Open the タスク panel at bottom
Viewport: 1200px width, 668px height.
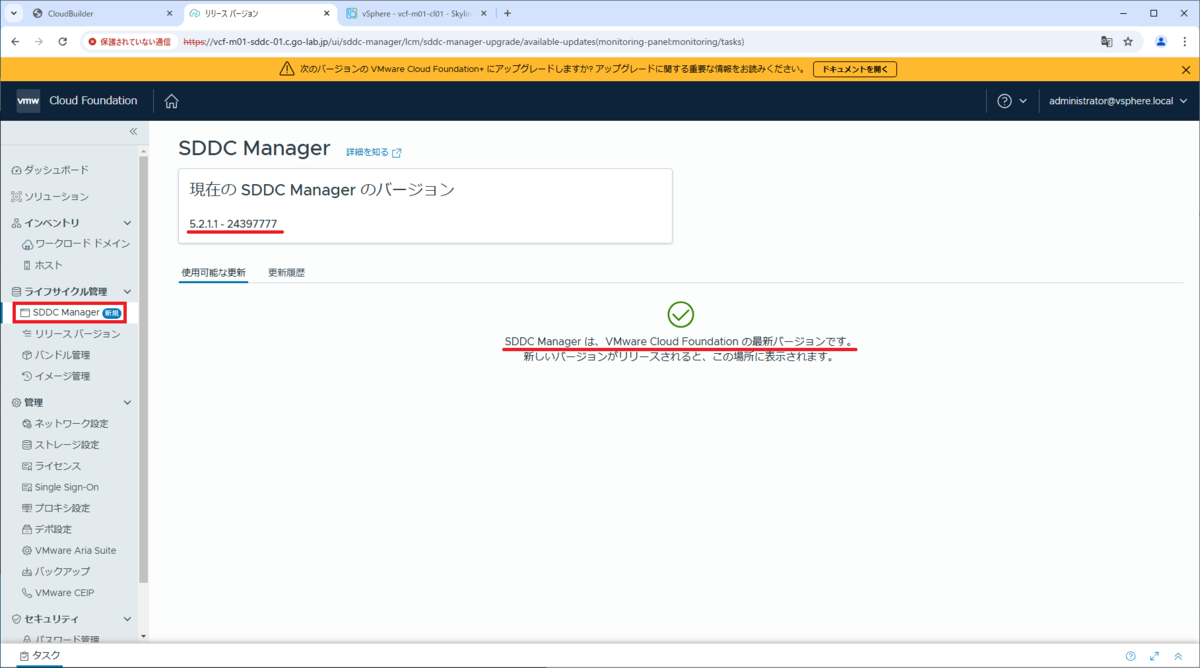point(40,656)
